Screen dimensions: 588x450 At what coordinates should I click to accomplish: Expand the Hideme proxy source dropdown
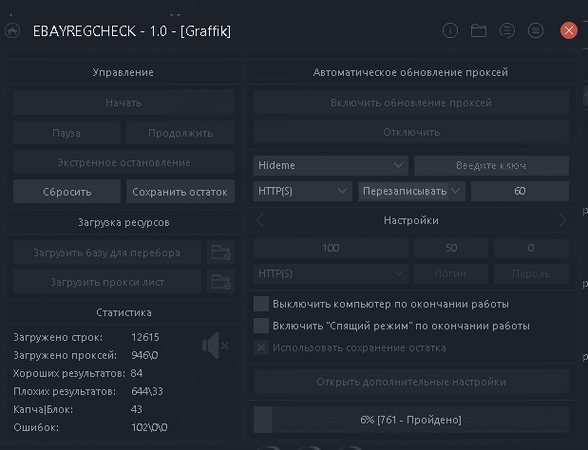331,165
